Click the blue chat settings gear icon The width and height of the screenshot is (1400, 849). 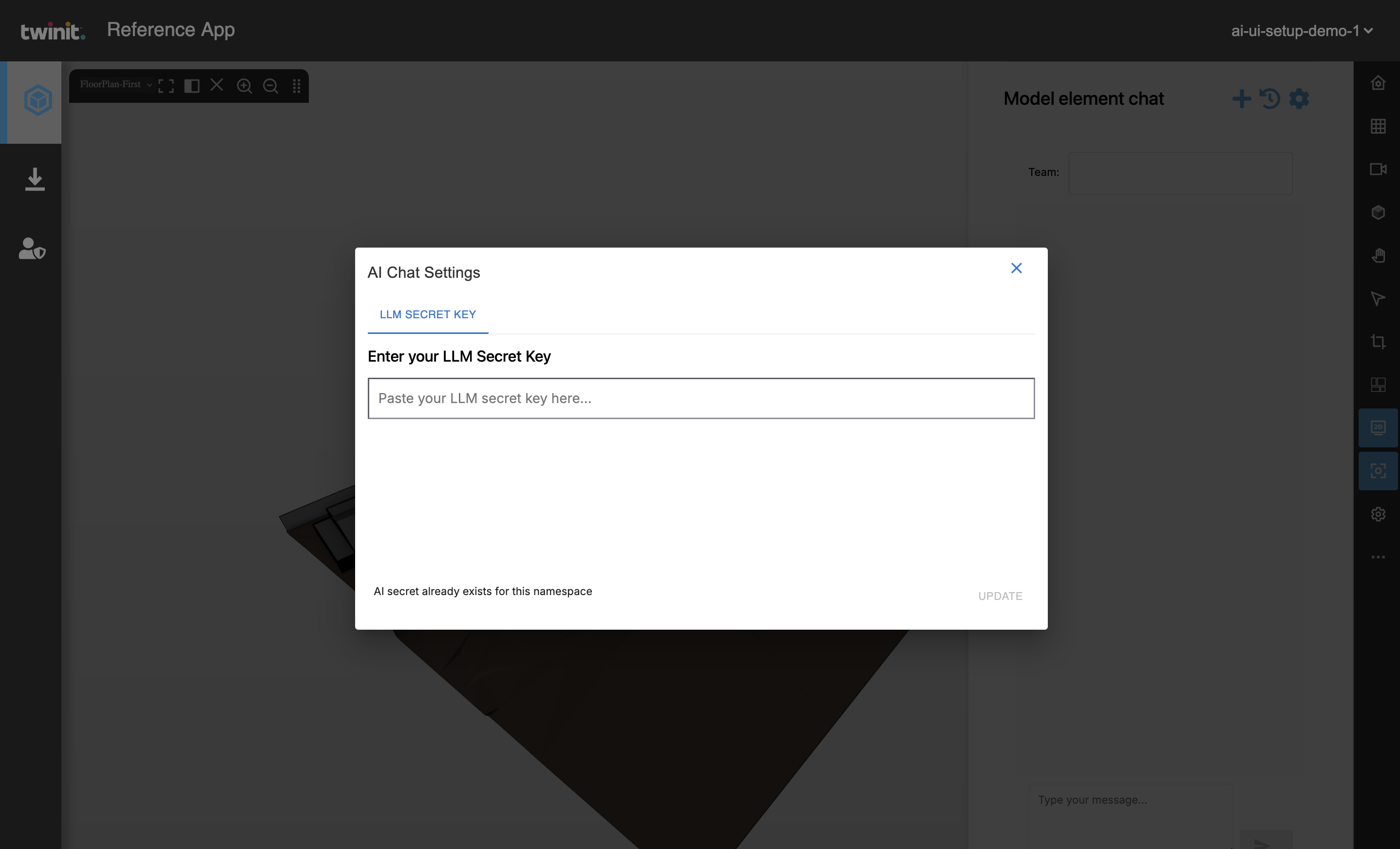[x=1299, y=98]
